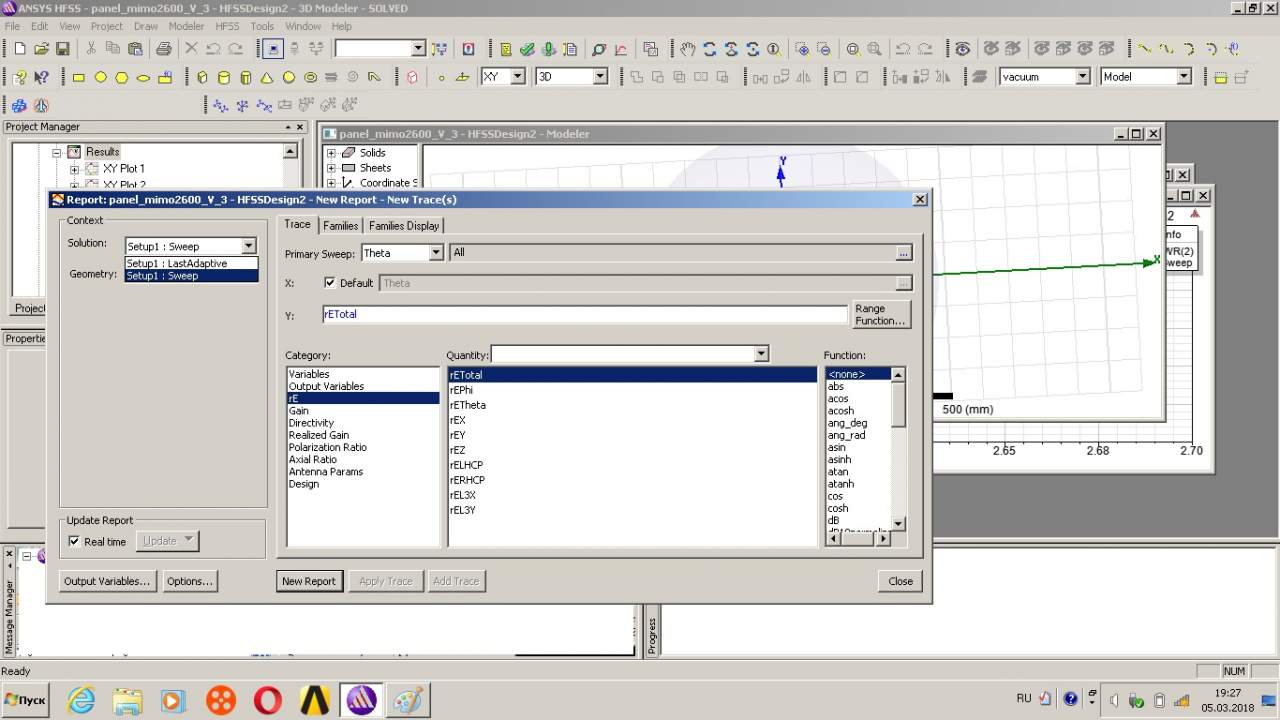Click the Open project folder icon
The height and width of the screenshot is (720, 1280).
point(41,48)
